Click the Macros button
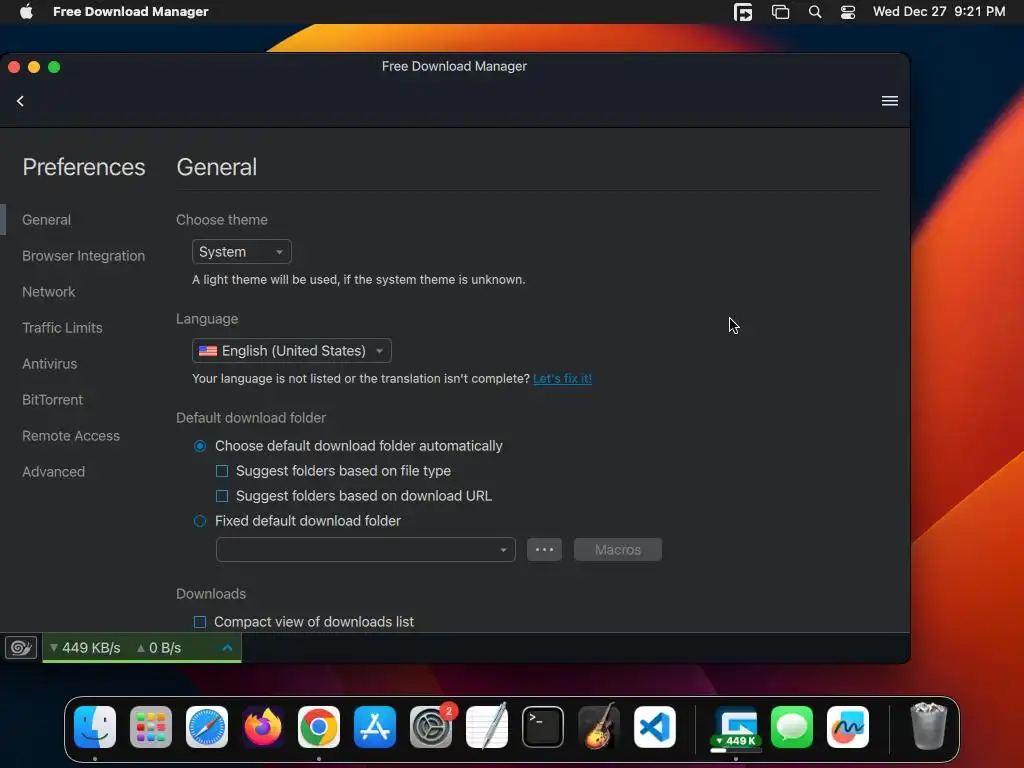The width and height of the screenshot is (1024, 768). tap(618, 550)
